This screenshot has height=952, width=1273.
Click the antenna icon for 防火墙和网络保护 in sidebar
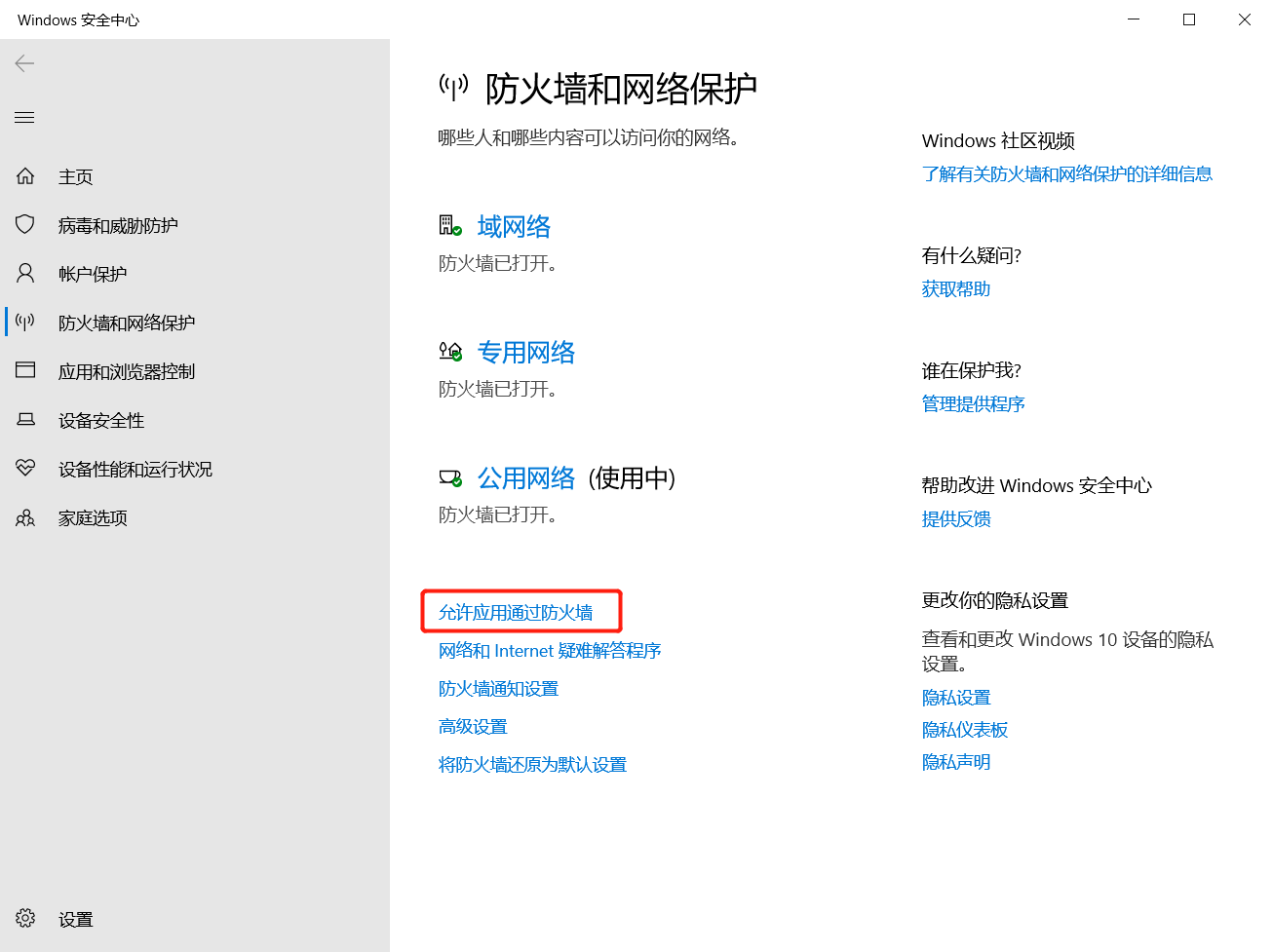point(25,322)
